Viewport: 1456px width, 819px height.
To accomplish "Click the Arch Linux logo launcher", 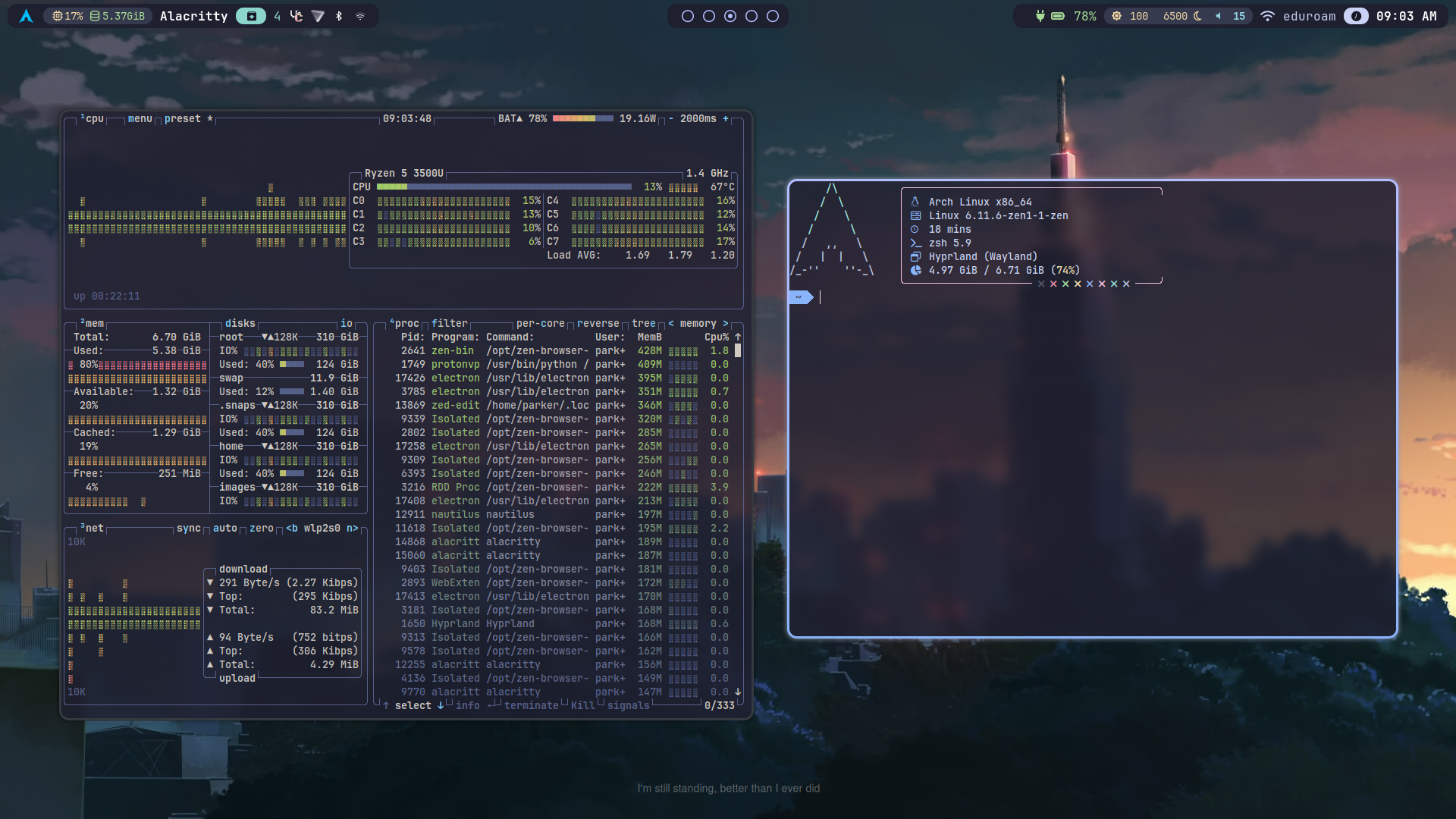I will click(x=27, y=16).
